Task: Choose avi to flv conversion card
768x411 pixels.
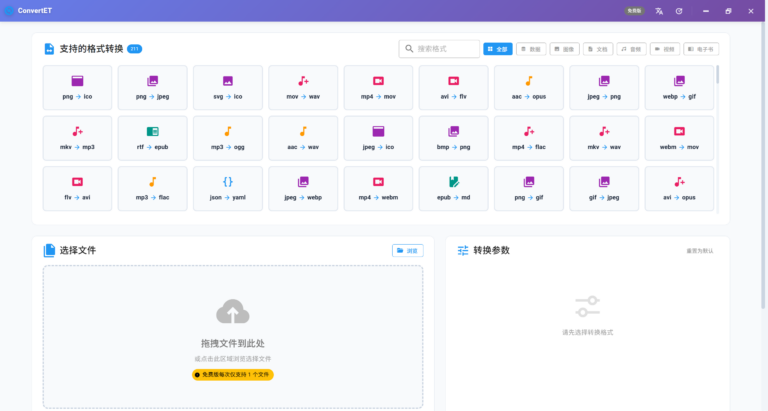Action: (454, 88)
